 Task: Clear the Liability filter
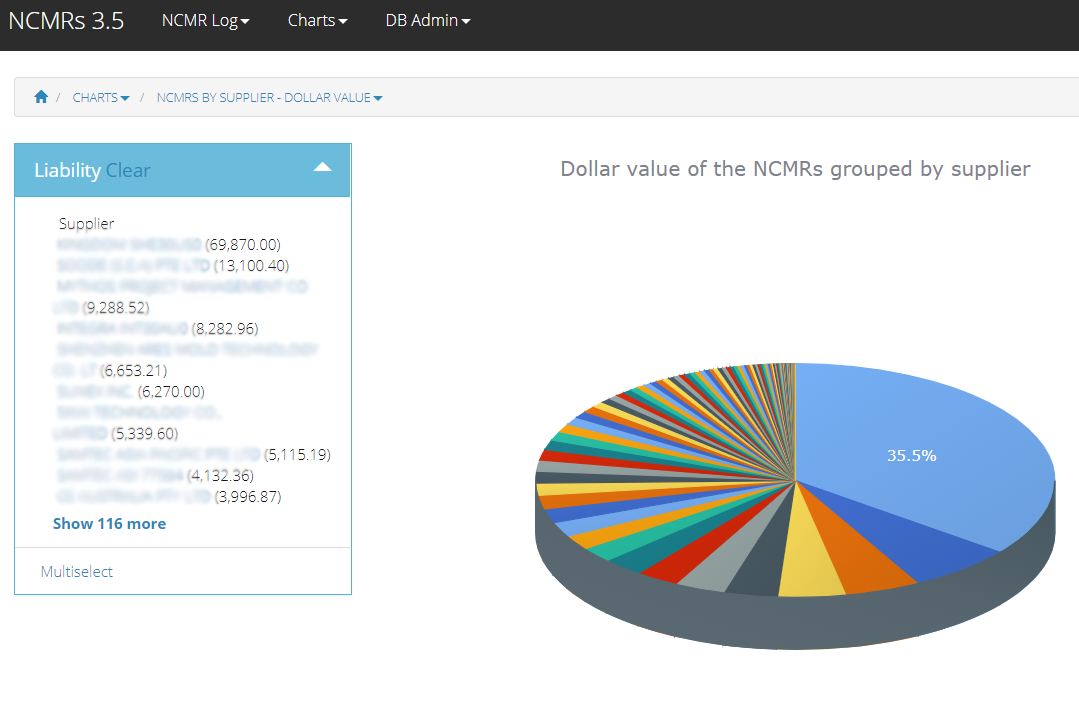[x=128, y=169]
